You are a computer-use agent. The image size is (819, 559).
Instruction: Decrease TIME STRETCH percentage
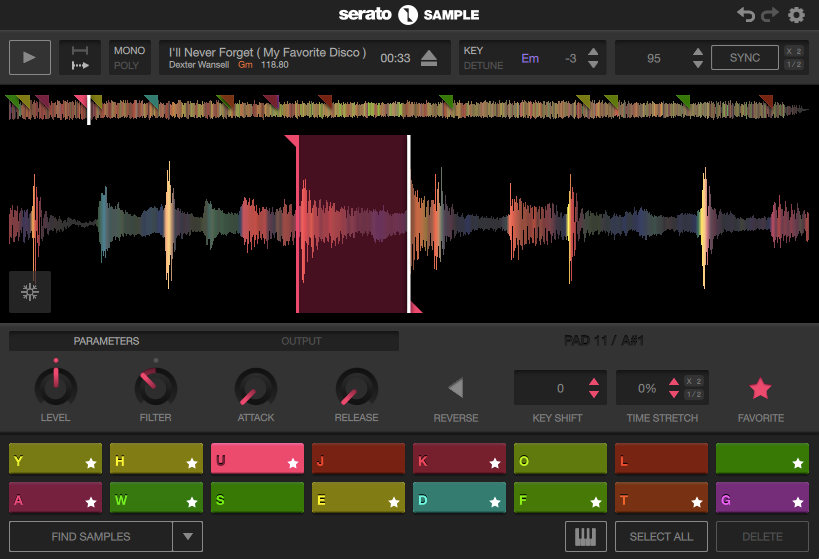tap(674, 394)
